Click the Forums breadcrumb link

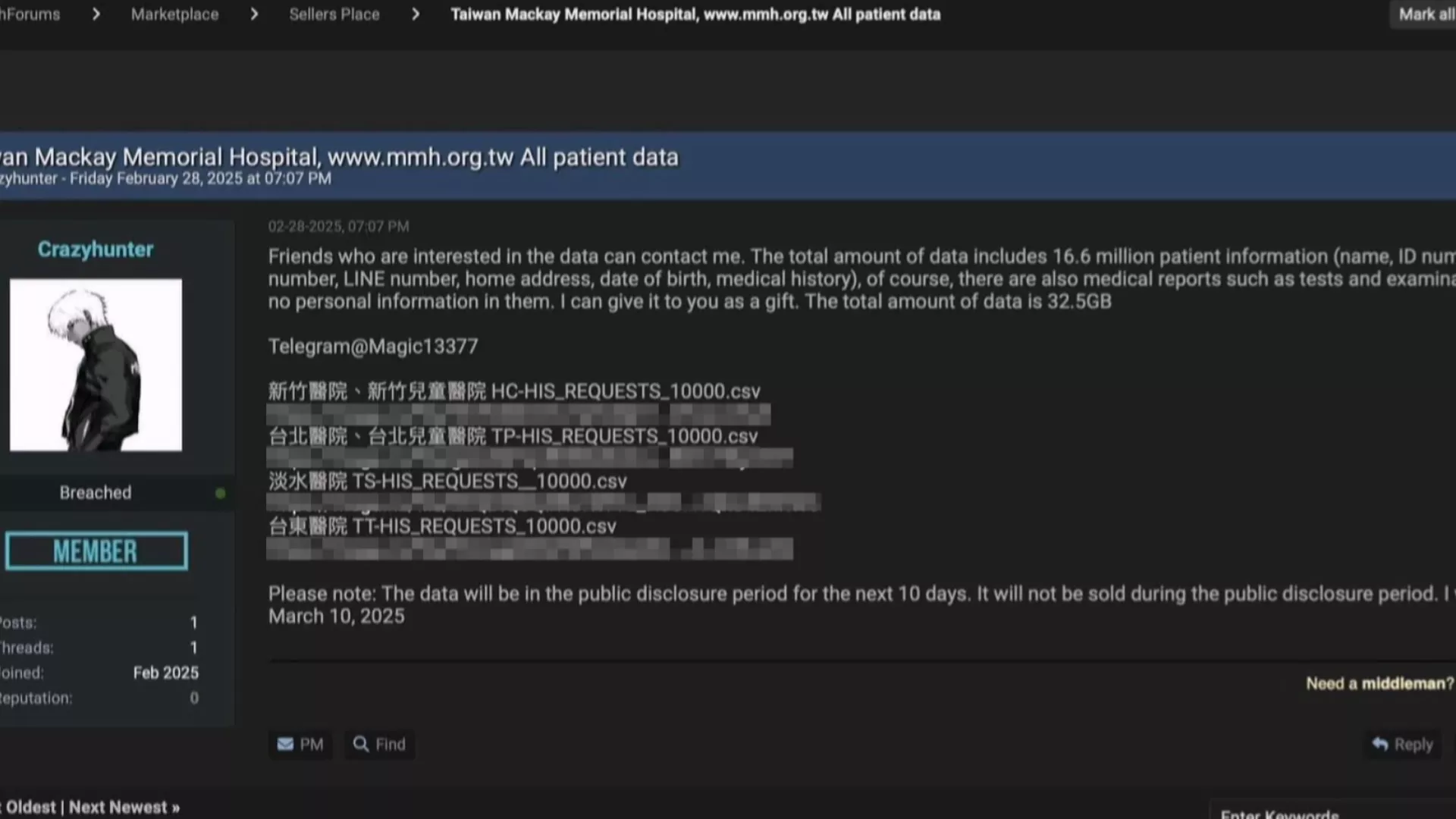30,14
